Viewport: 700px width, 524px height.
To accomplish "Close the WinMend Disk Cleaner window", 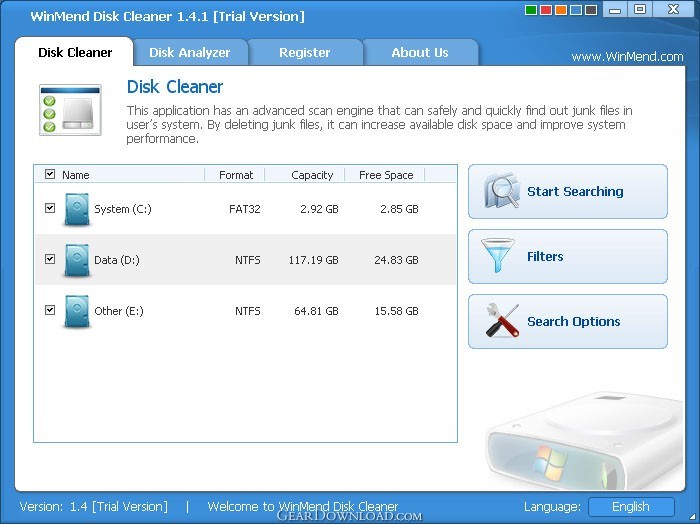I will click(x=673, y=9).
